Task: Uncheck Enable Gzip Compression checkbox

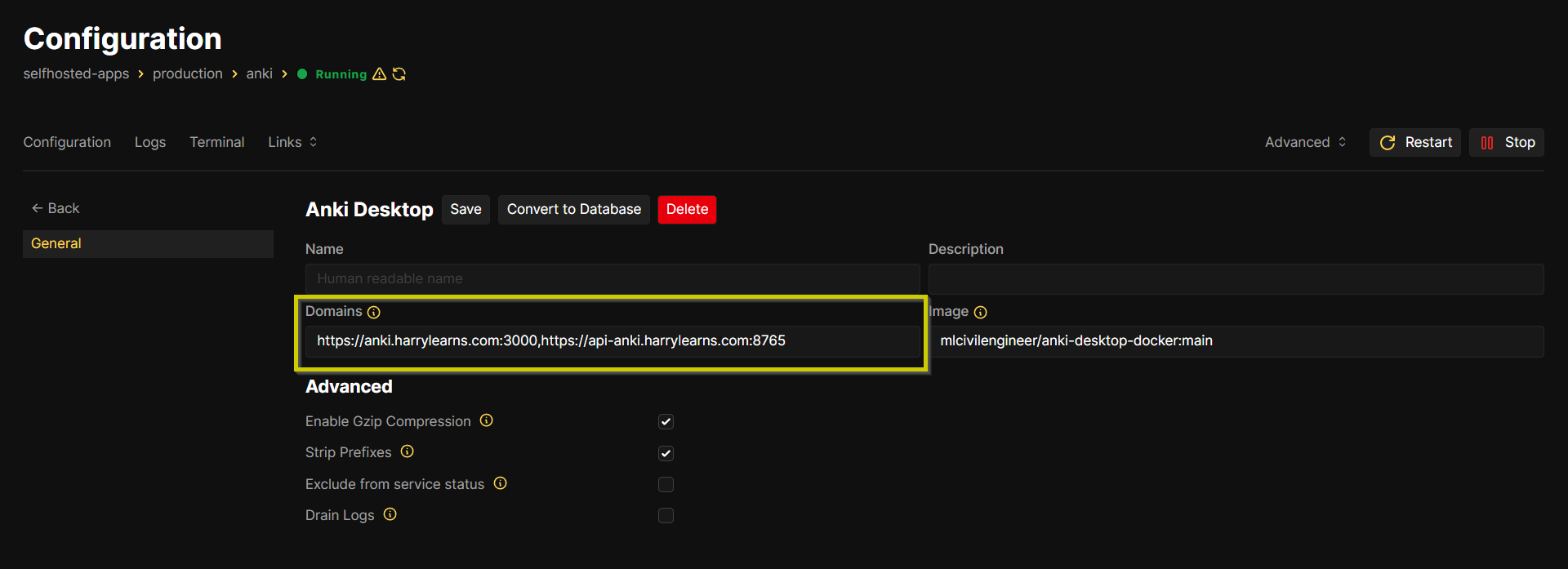Action: 666,422
